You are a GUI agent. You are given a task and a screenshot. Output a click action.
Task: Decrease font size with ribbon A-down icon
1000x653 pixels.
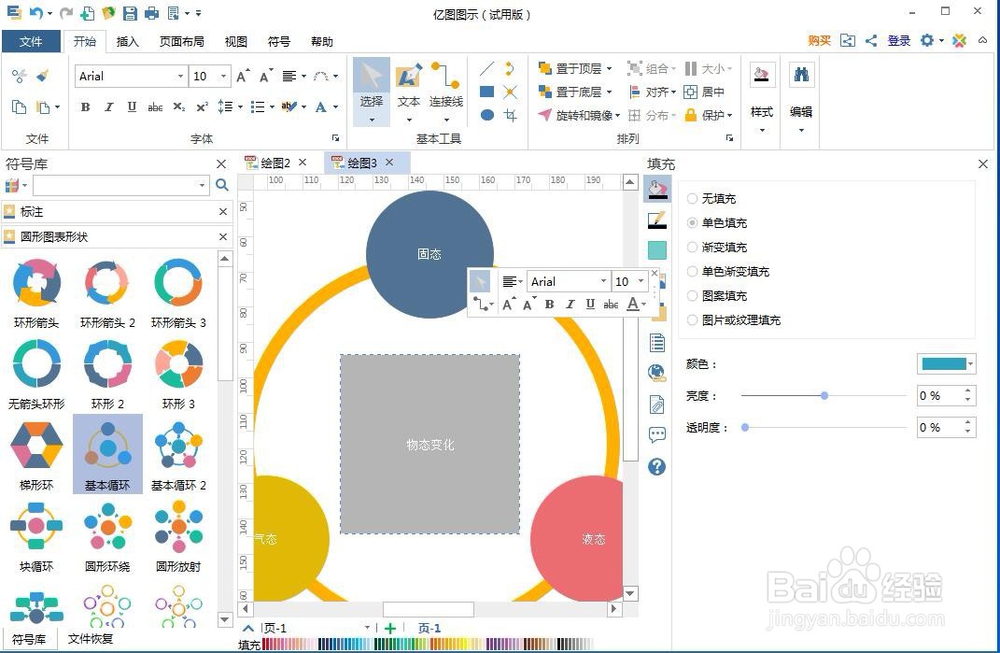point(266,76)
